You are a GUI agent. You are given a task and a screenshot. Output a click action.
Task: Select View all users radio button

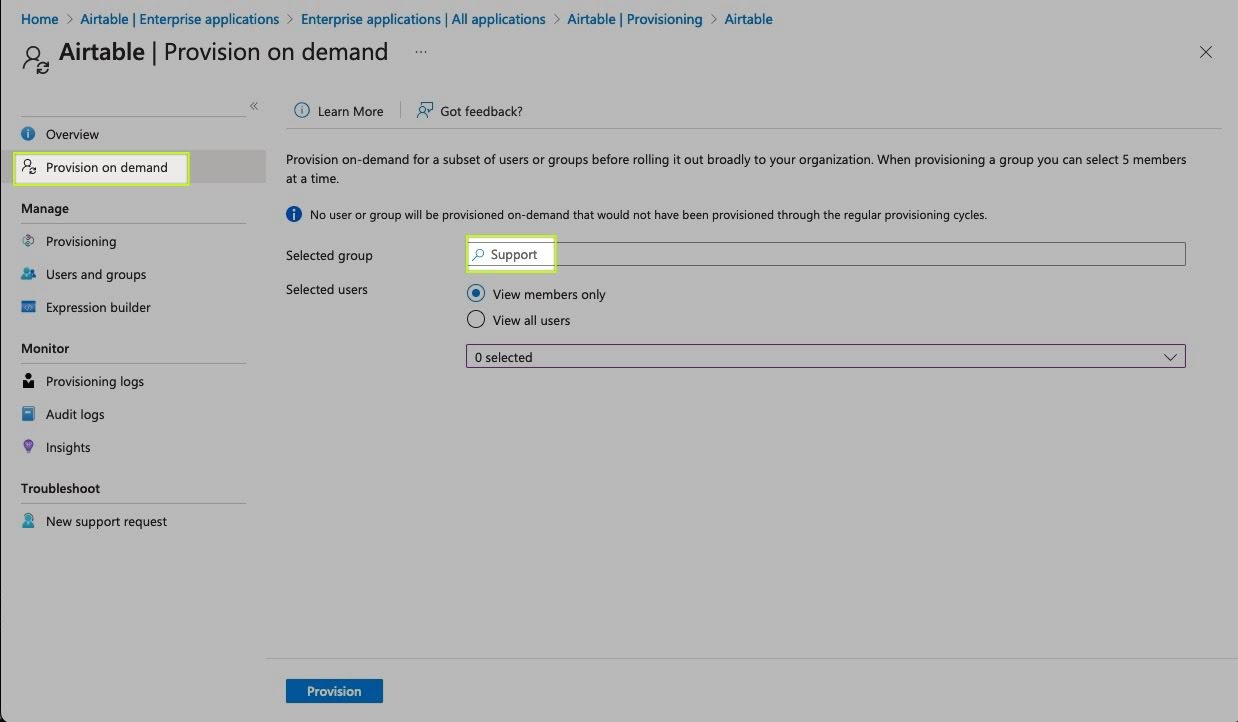point(476,320)
